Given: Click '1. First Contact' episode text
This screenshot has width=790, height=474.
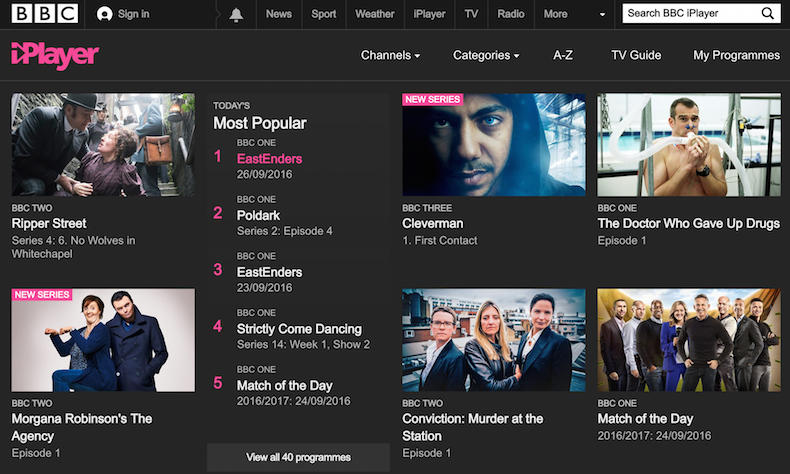Looking at the screenshot, I should 439,240.
